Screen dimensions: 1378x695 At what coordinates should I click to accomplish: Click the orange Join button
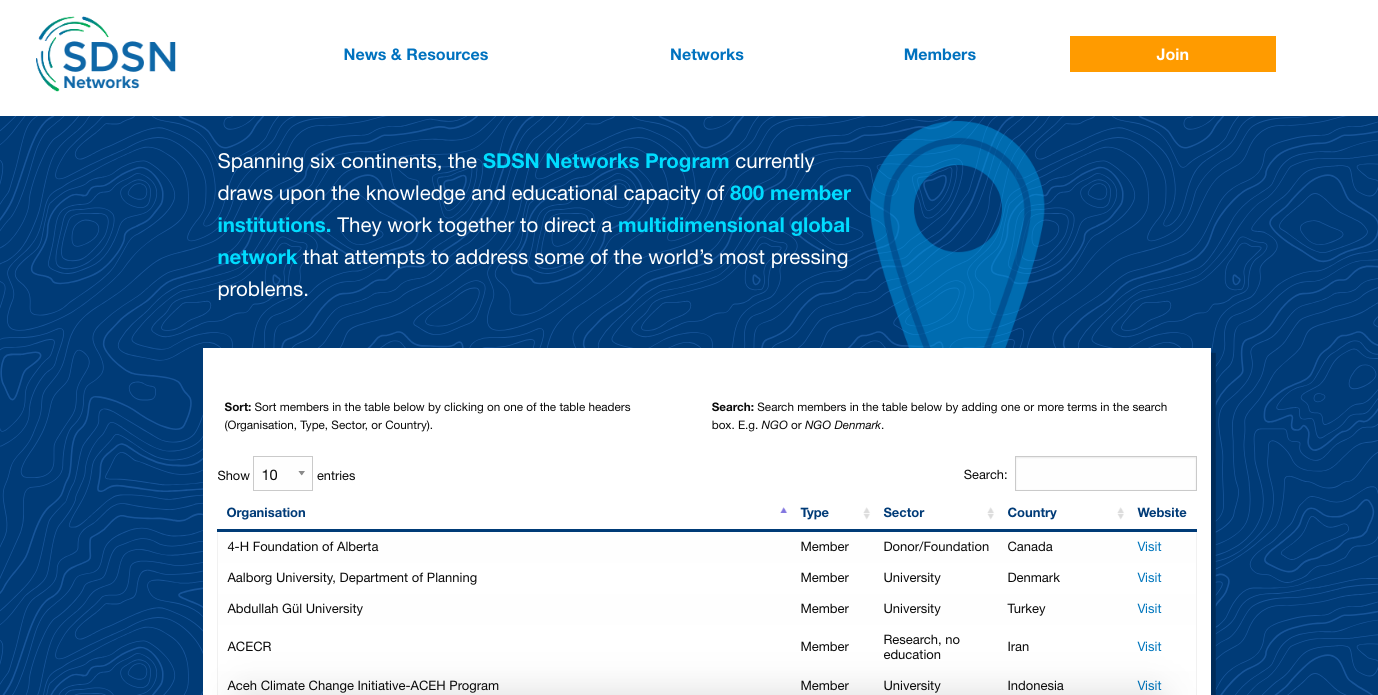point(1173,54)
